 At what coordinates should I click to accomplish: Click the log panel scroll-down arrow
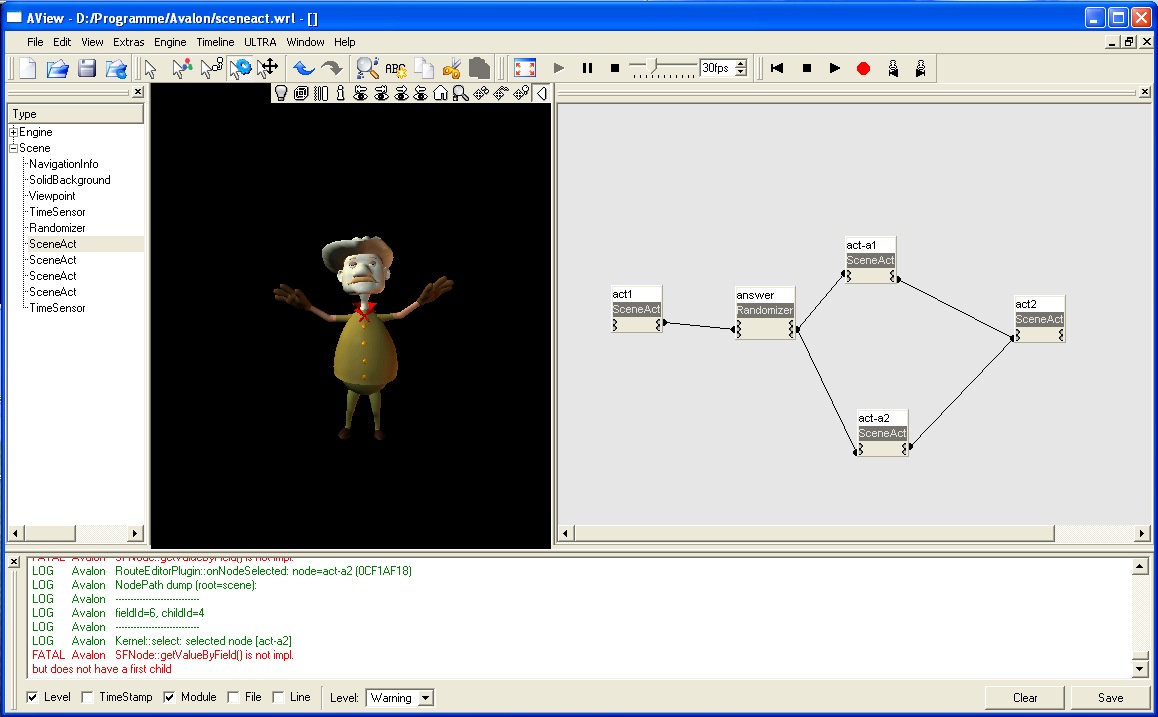[1140, 669]
